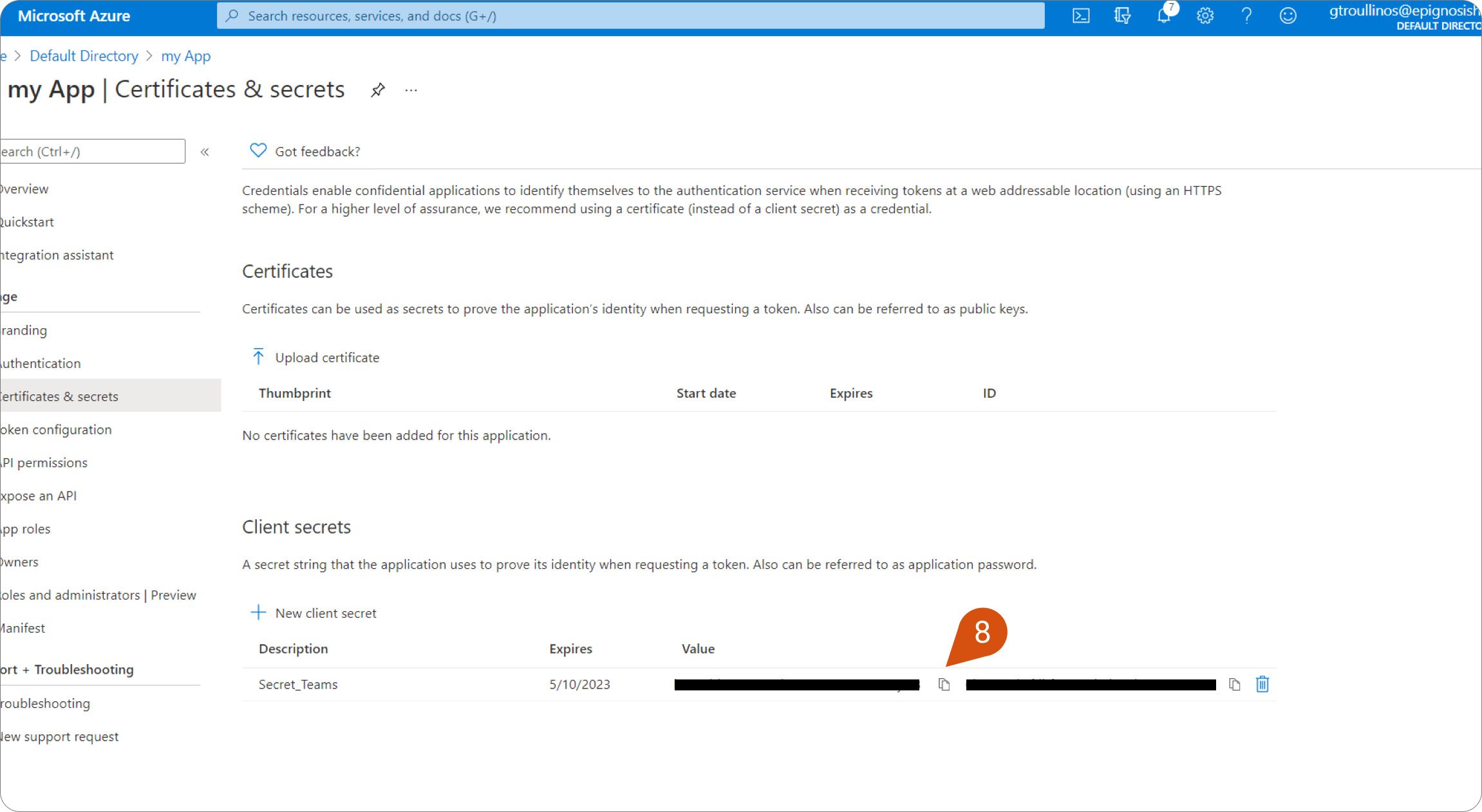The height and width of the screenshot is (812, 1482).
Task: Open portal settings gear
Action: pos(1205,16)
